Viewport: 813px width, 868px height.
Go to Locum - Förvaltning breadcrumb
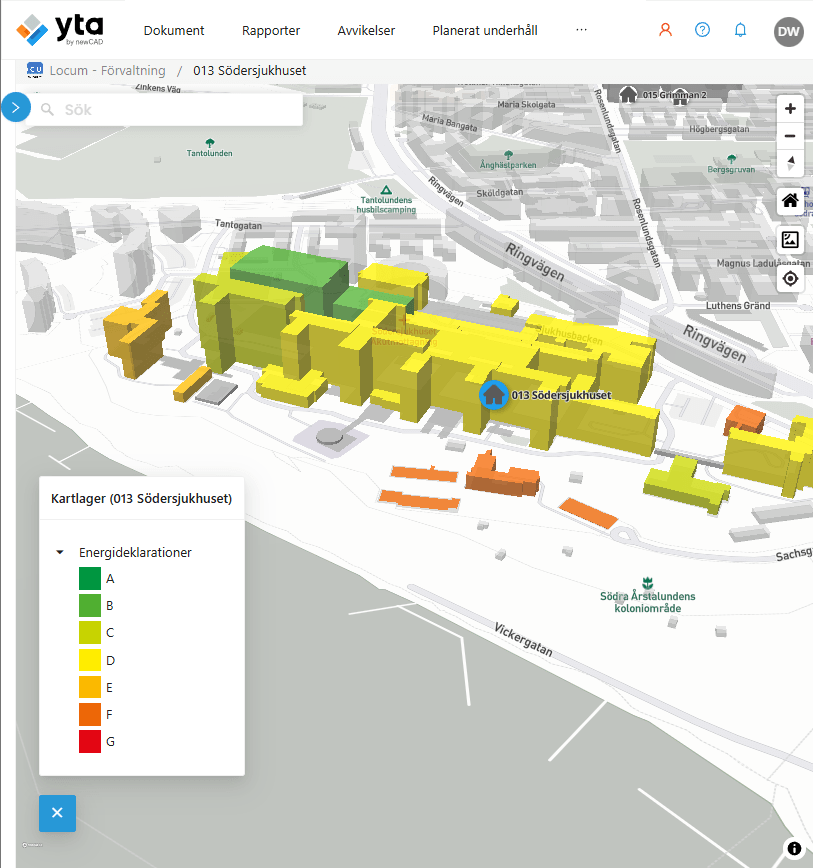(107, 70)
